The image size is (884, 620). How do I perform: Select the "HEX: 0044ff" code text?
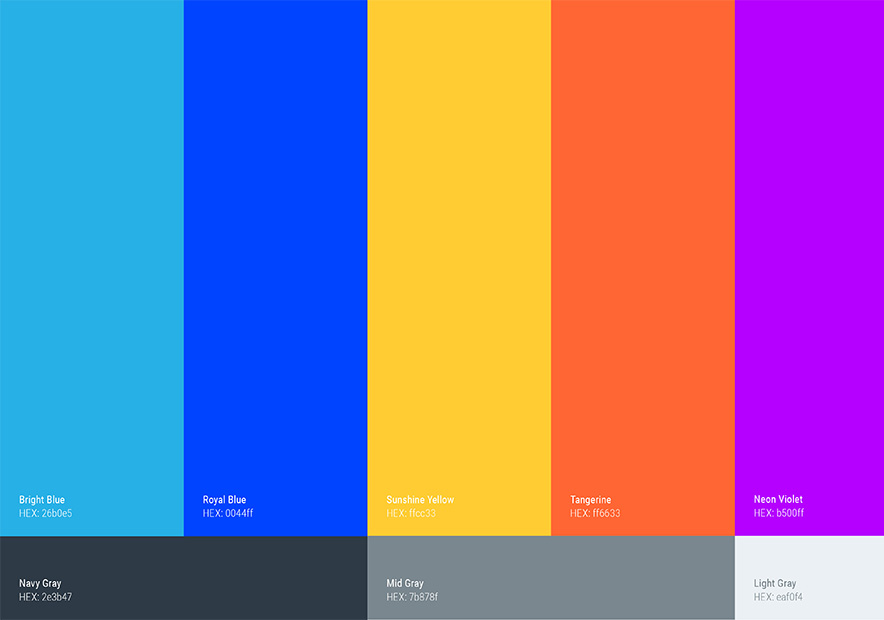click(x=228, y=514)
